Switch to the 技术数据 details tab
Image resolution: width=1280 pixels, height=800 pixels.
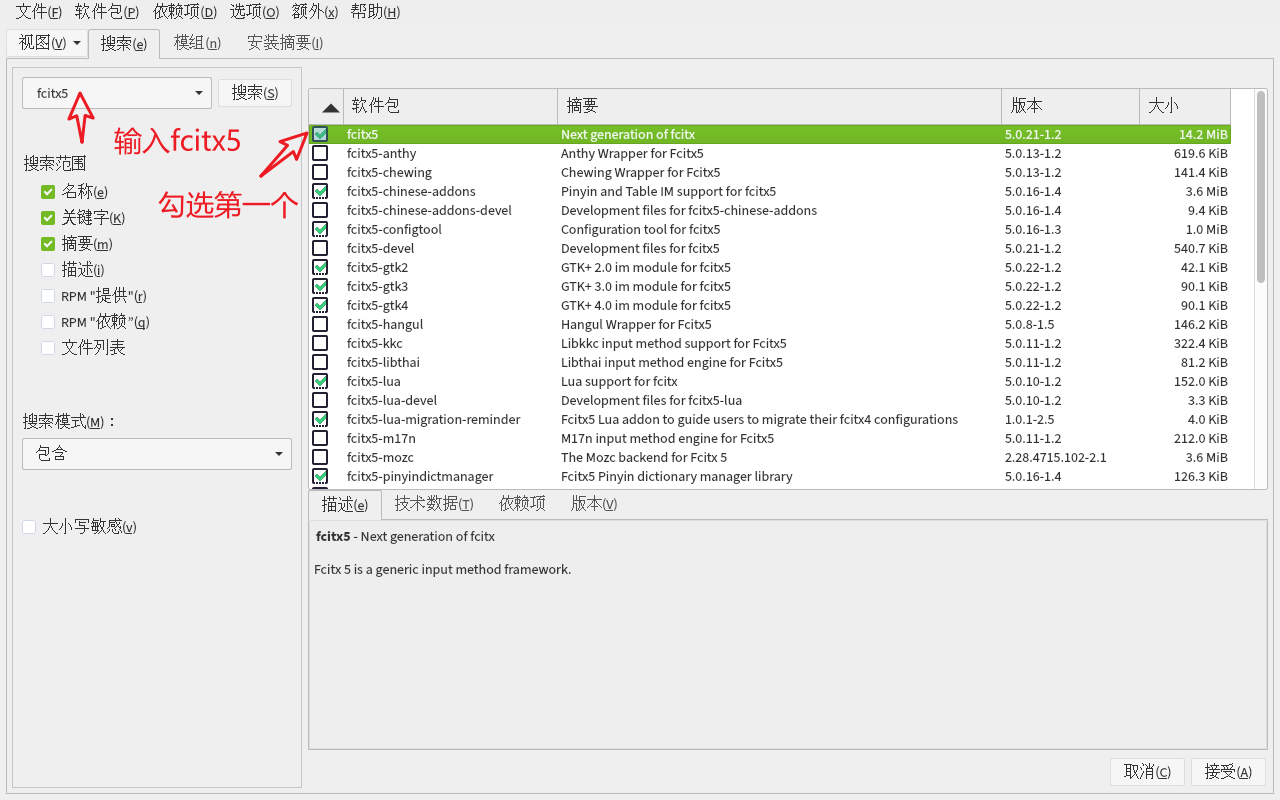click(434, 504)
